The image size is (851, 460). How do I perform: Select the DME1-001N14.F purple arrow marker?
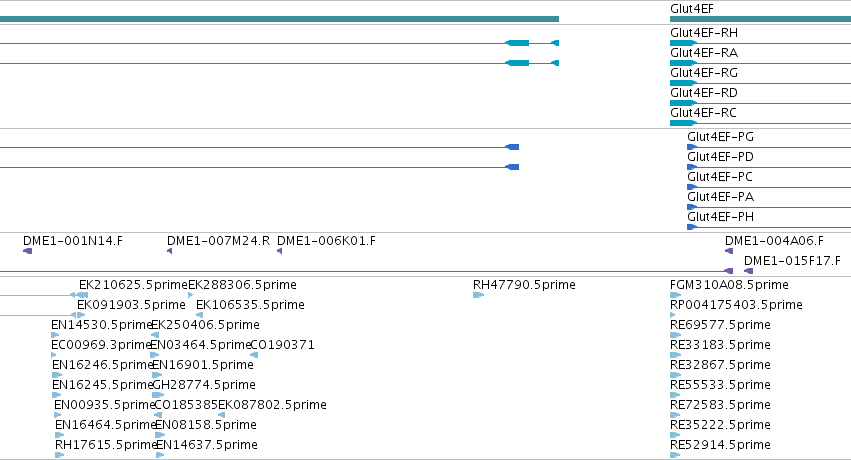(x=28, y=251)
